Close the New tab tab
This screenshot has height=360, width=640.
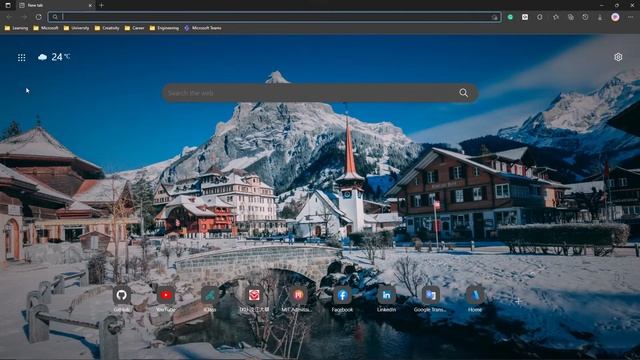click(90, 5)
